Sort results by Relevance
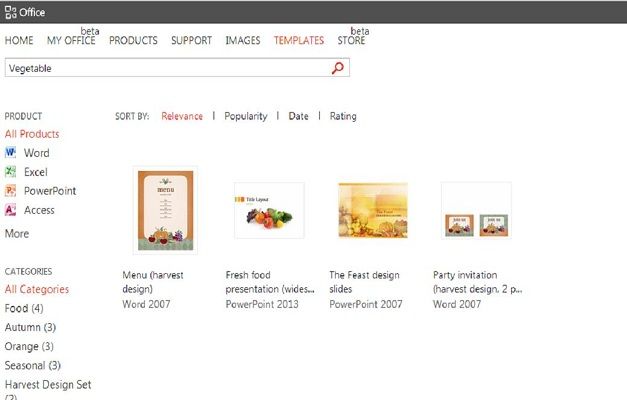Image resolution: width=627 pixels, height=400 pixels. [x=182, y=116]
